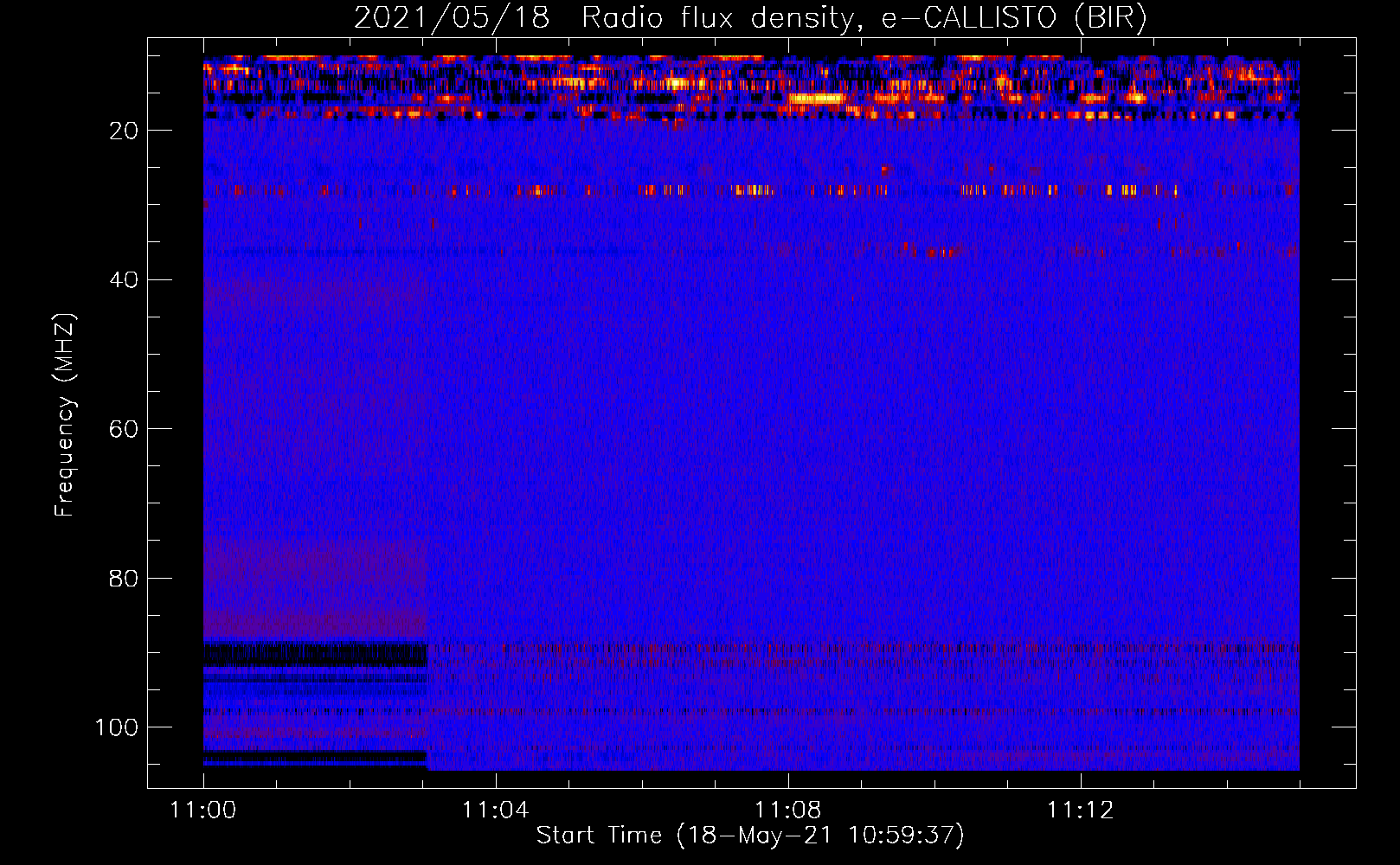The width and height of the screenshot is (1400, 865).
Task: Click the '40' frequency tick label
Action: pyautogui.click(x=125, y=280)
